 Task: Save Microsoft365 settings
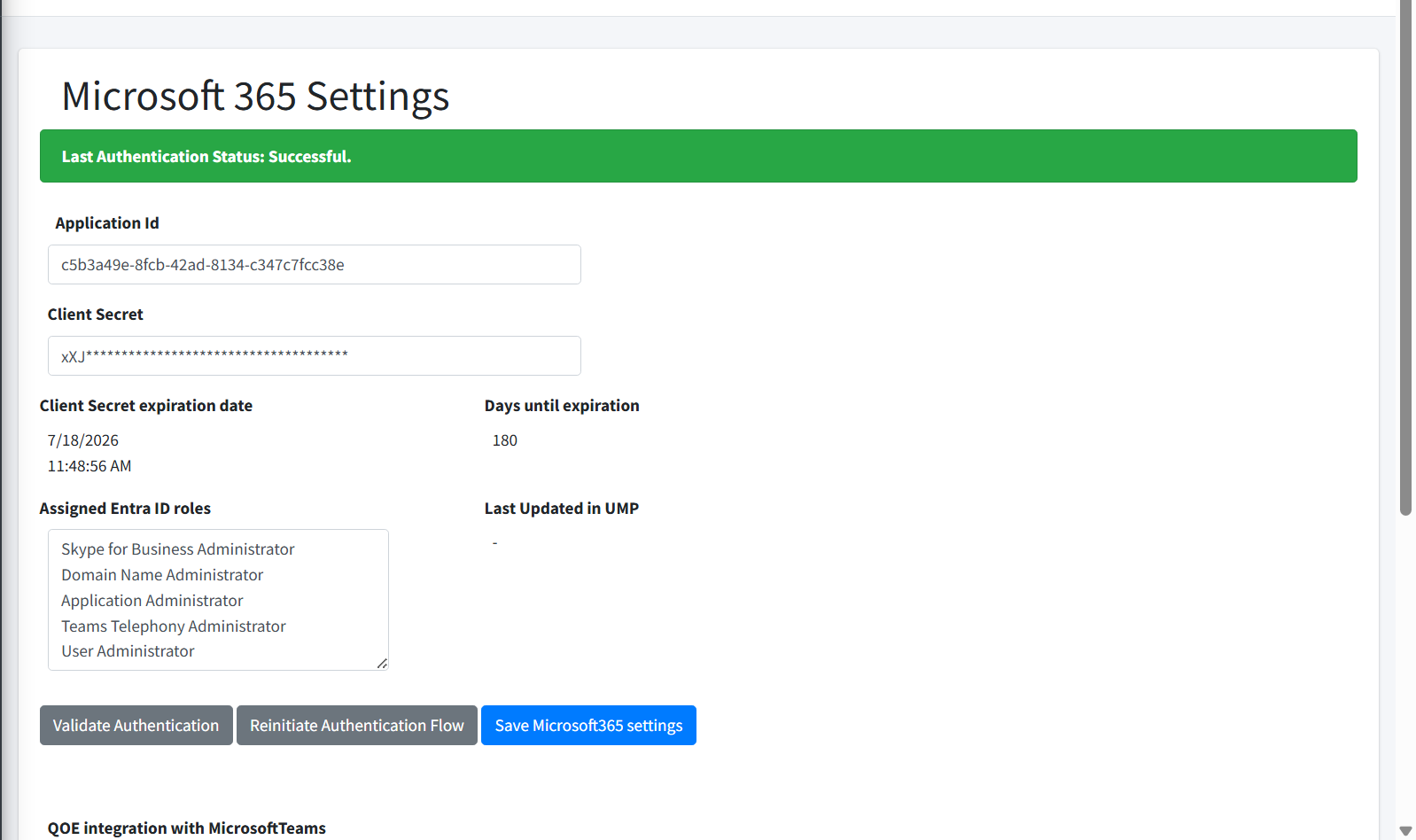click(x=588, y=726)
